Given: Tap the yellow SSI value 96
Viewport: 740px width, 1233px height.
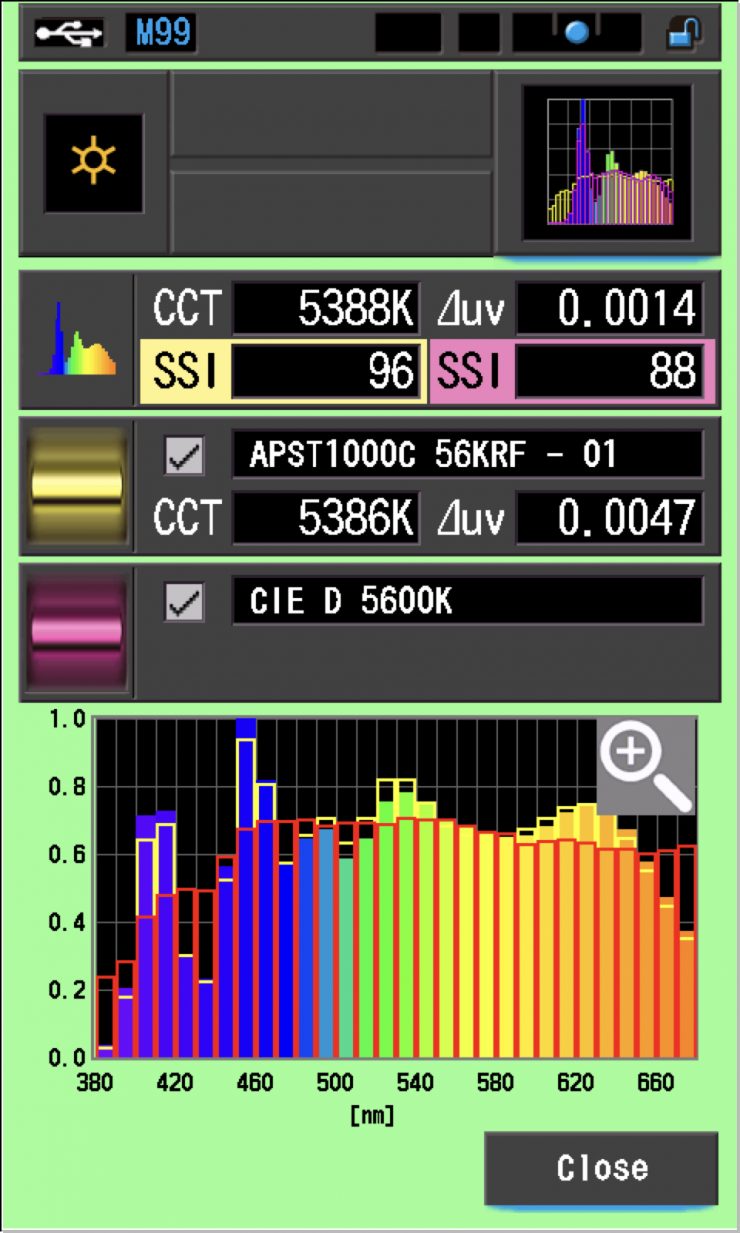Looking at the screenshot, I should (x=326, y=372).
